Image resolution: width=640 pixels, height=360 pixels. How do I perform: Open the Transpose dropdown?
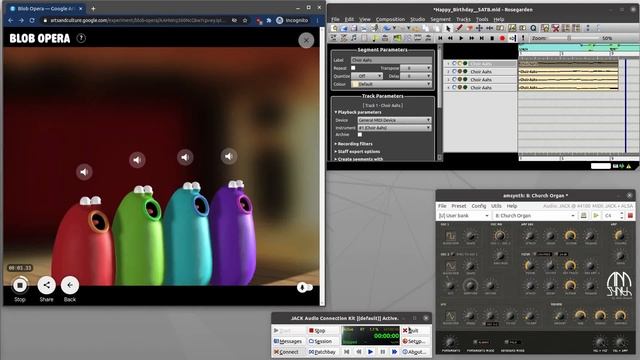416,68
